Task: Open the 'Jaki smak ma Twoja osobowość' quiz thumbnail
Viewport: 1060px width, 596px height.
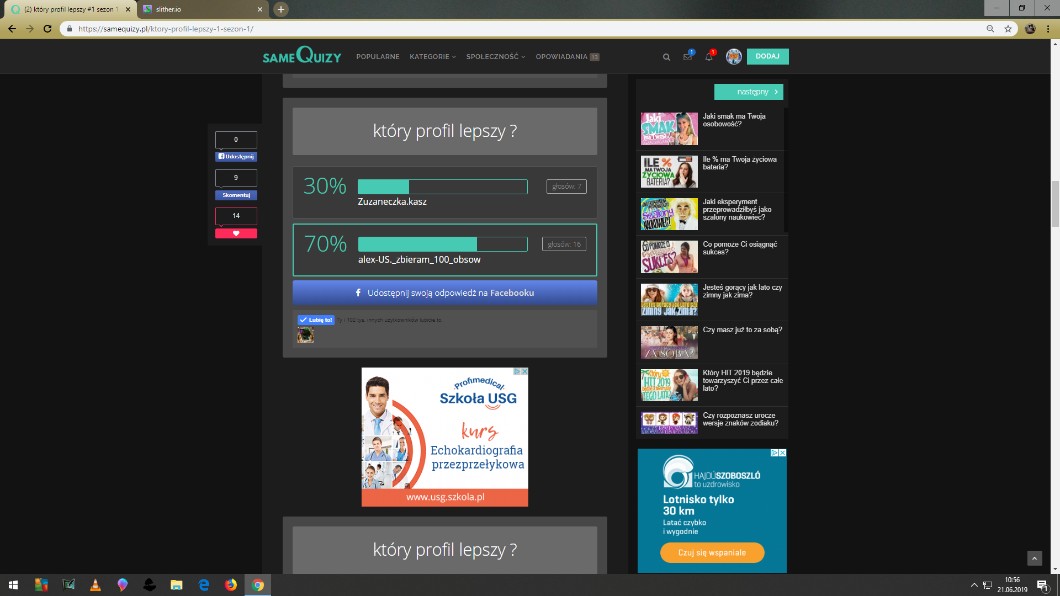Action: 669,129
